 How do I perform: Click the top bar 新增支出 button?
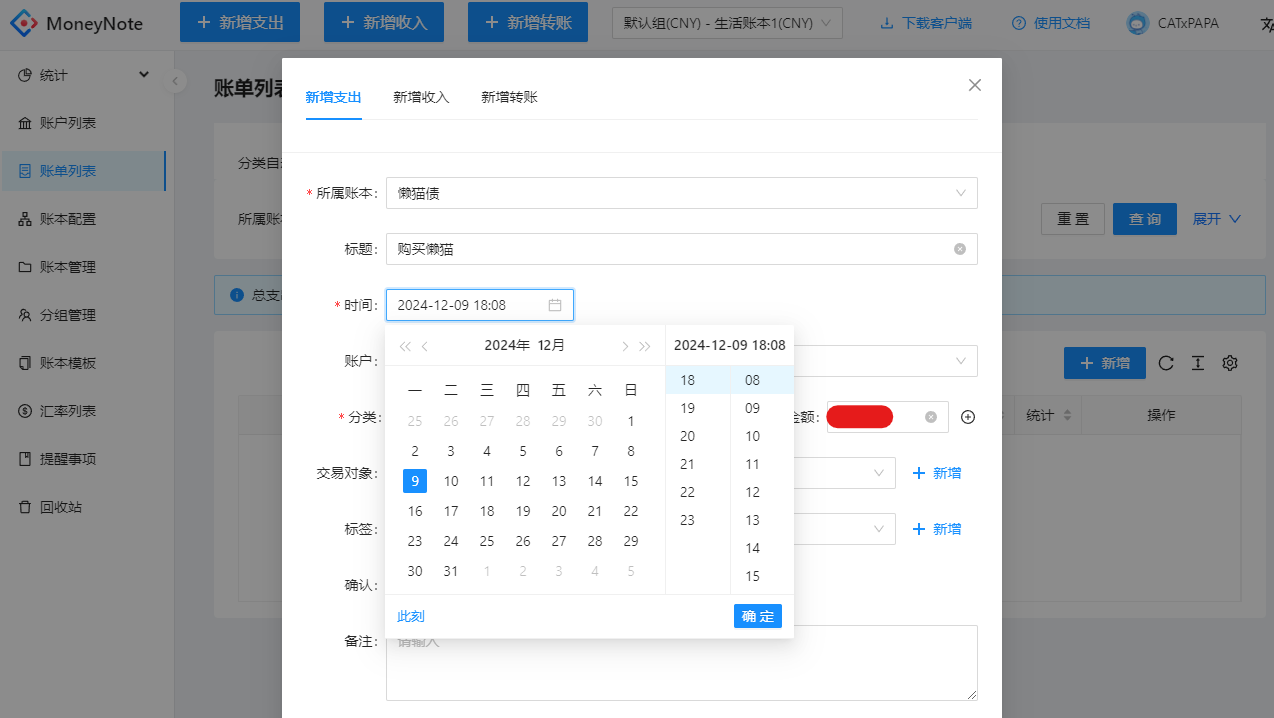[240, 22]
